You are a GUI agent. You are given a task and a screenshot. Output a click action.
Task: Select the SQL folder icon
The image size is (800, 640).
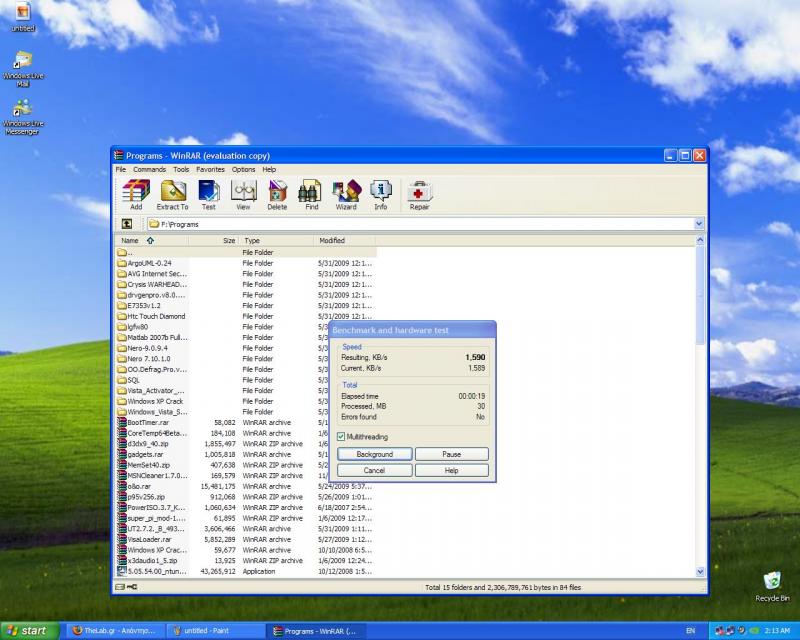121,380
